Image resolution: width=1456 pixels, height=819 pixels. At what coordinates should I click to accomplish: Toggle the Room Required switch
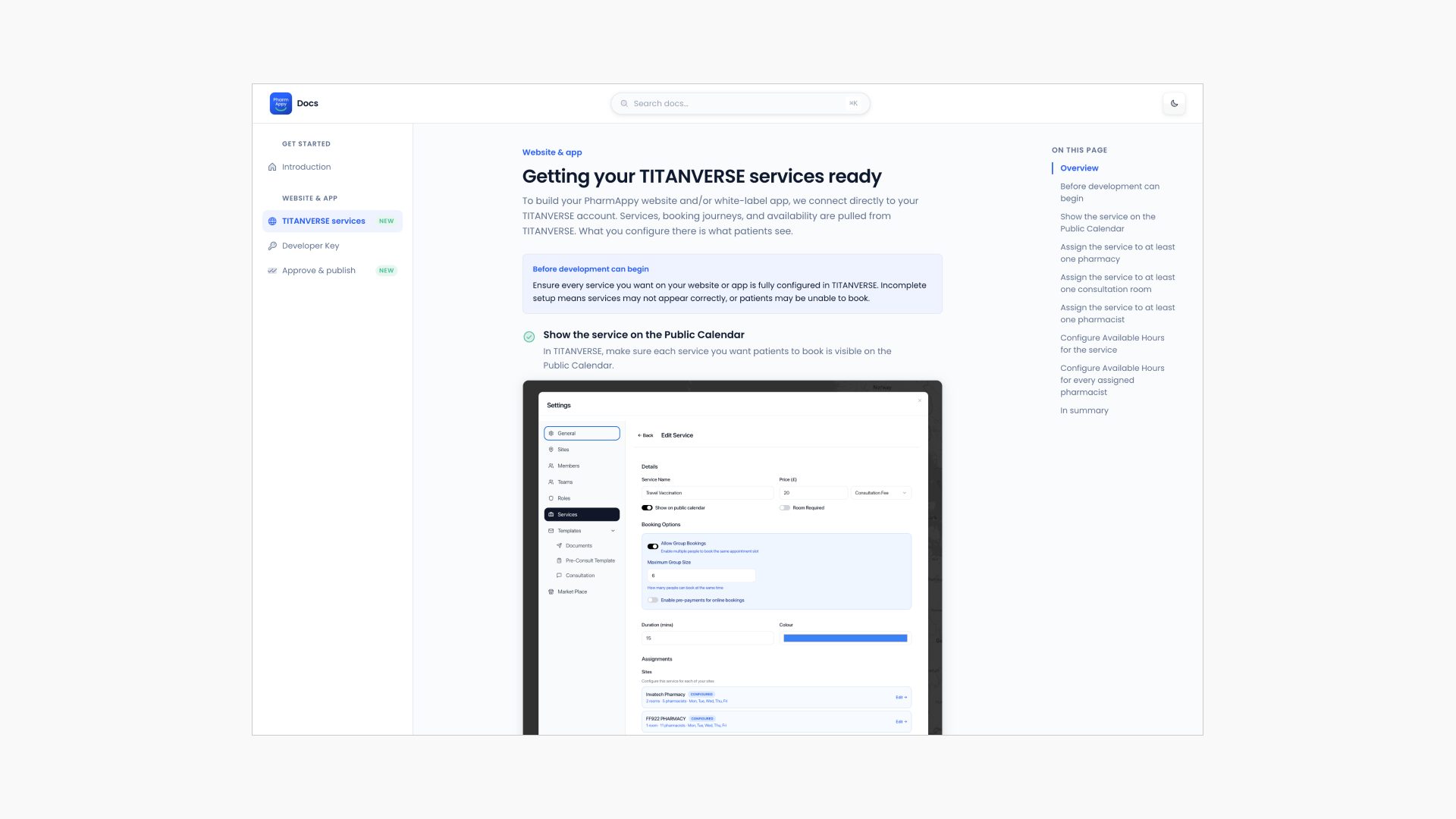785,508
